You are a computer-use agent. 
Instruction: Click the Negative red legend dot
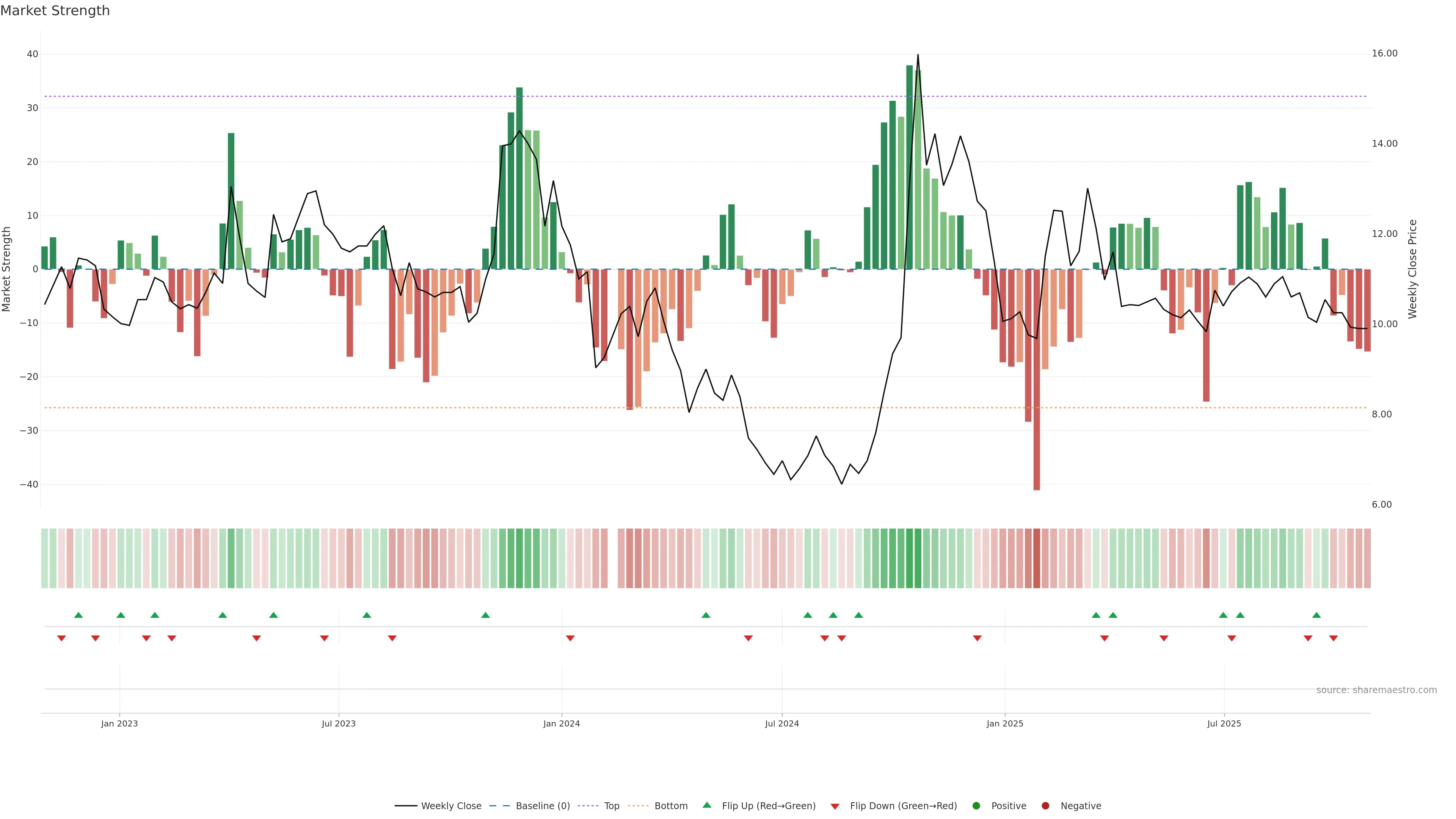tap(1045, 805)
